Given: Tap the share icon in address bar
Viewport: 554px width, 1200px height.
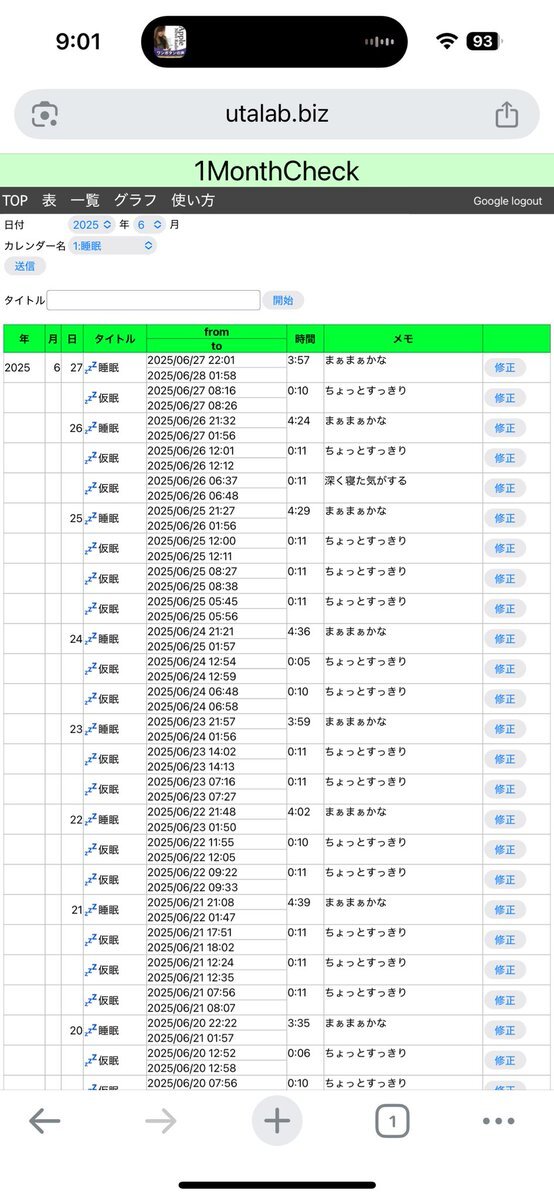Looking at the screenshot, I should (507, 114).
